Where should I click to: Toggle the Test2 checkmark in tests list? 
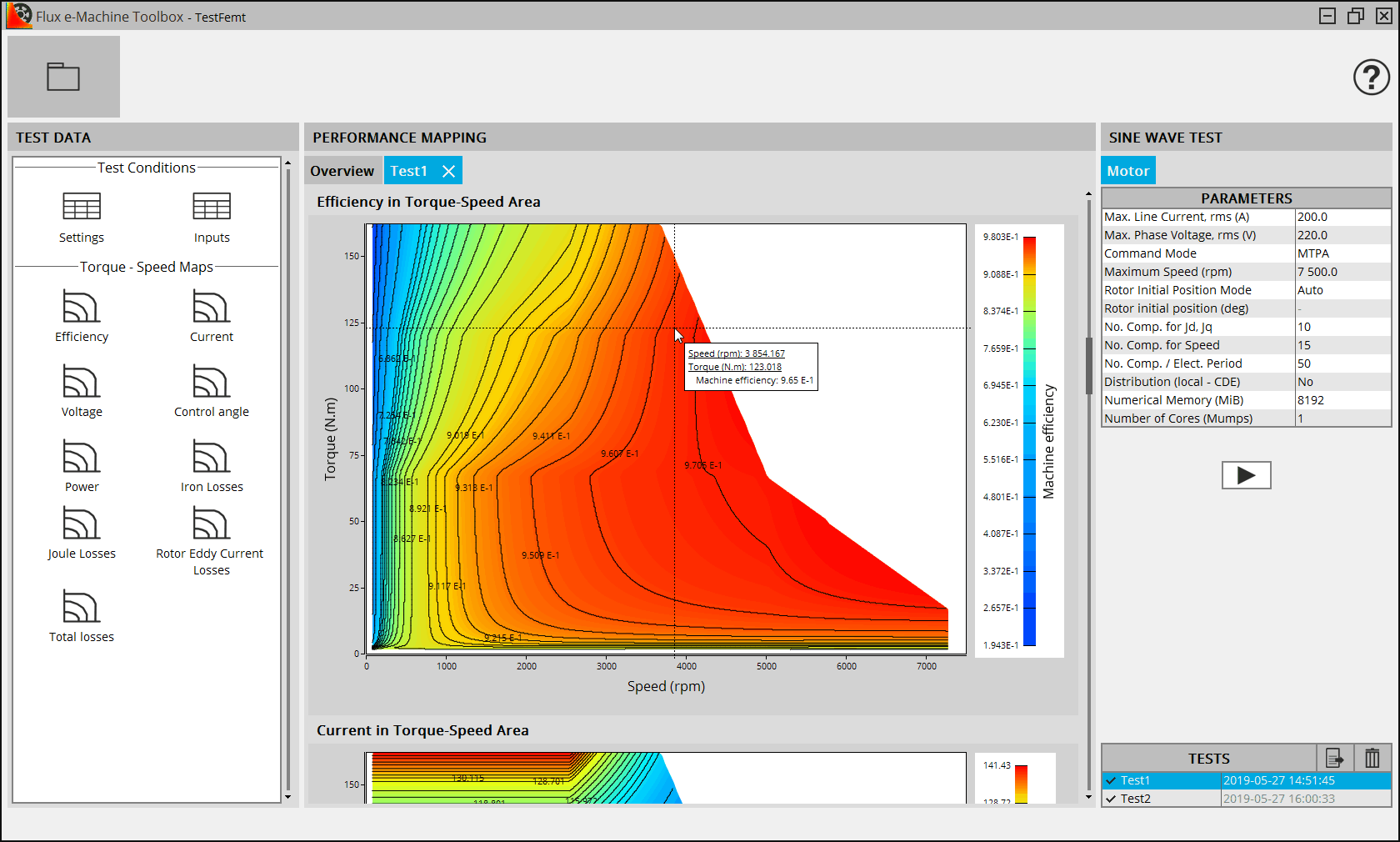[x=1111, y=799]
